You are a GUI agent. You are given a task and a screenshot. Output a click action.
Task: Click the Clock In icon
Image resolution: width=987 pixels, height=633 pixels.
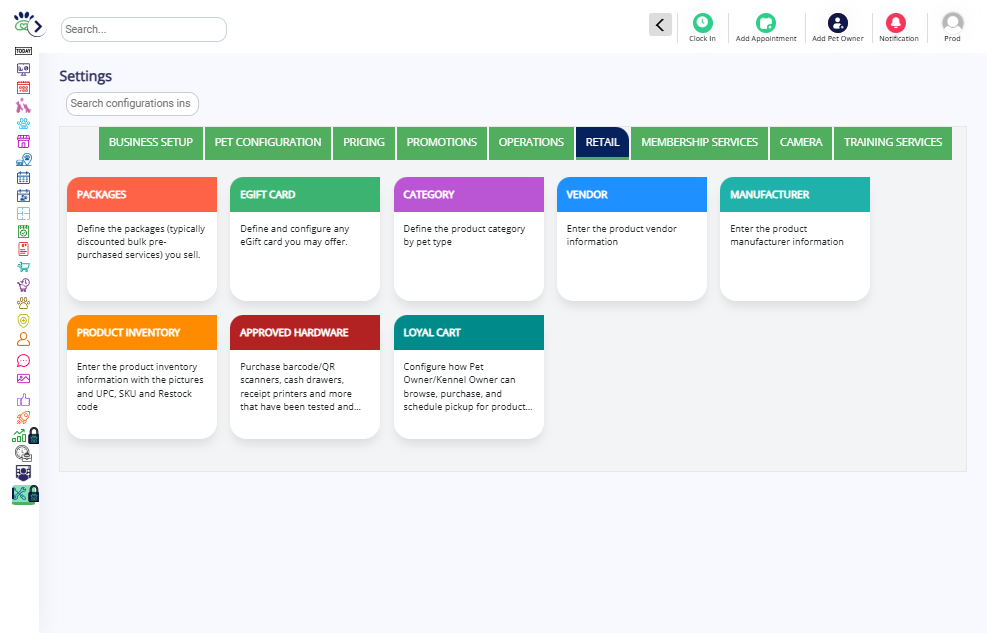pos(702,23)
